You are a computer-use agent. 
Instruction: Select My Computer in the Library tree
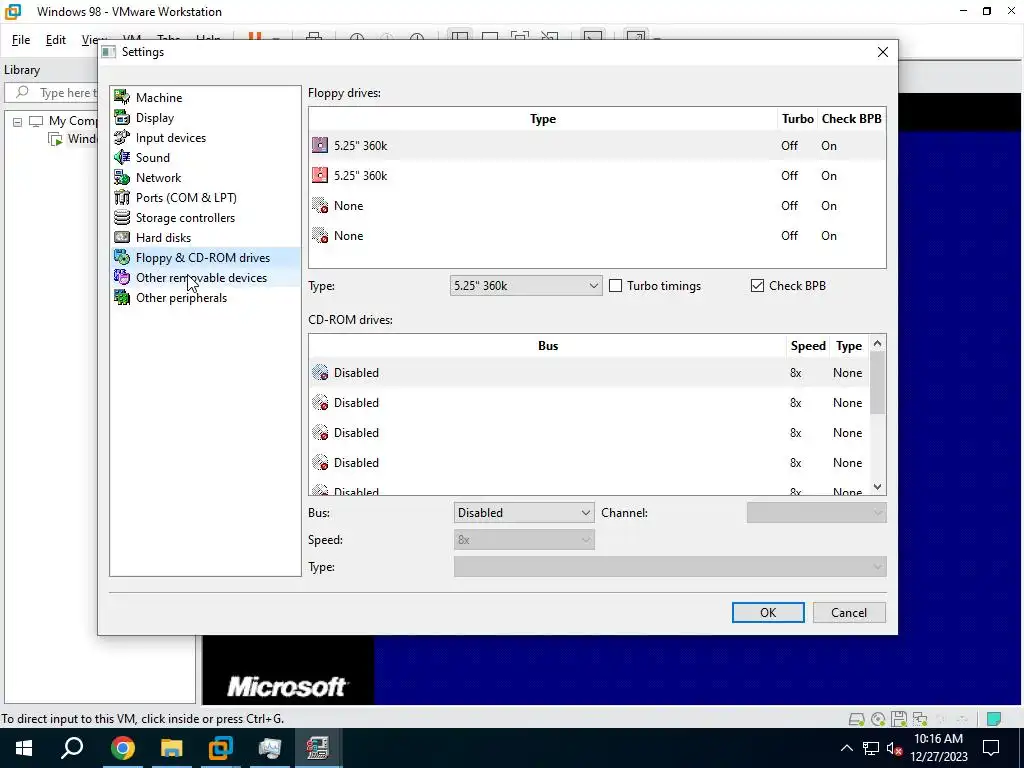(x=64, y=121)
